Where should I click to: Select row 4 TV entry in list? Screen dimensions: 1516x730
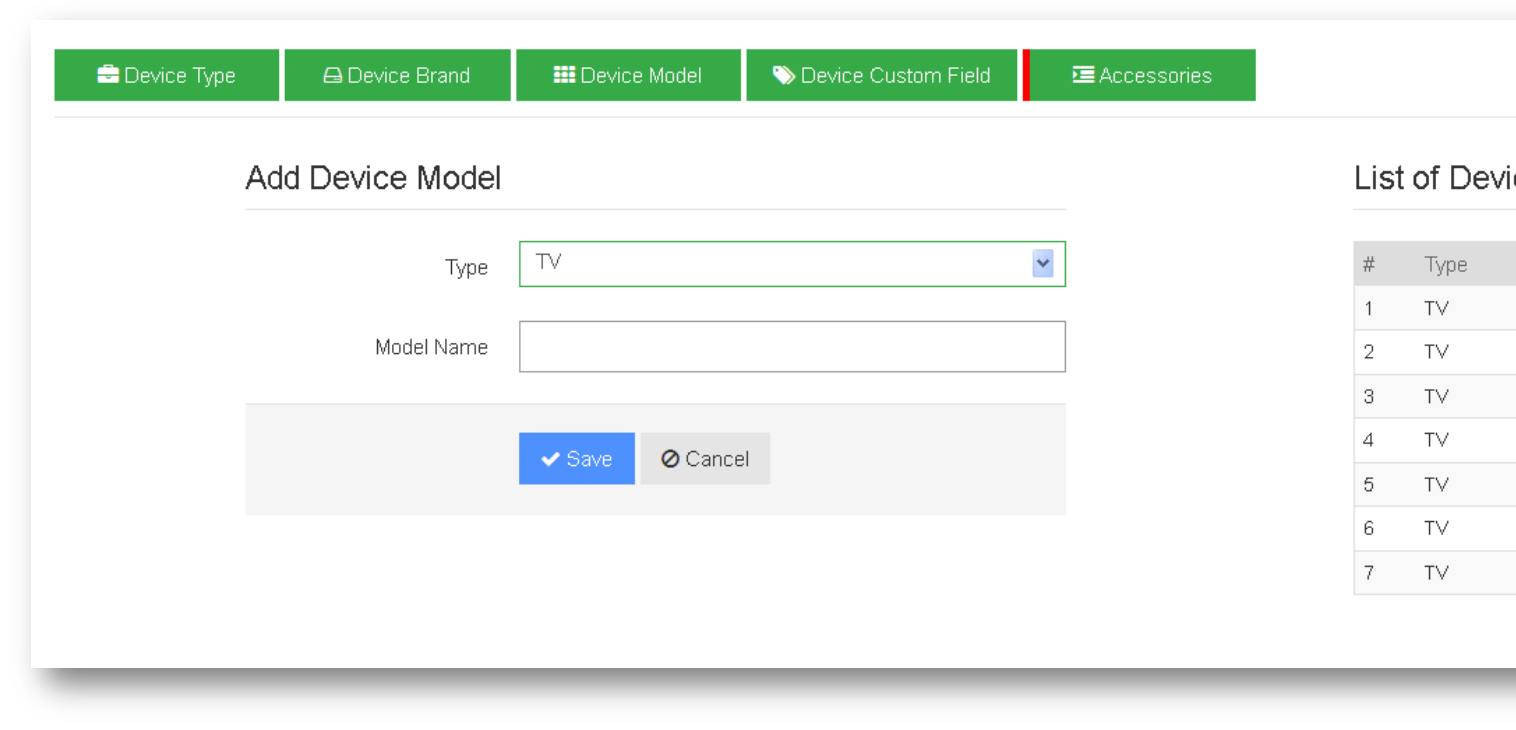1436,440
